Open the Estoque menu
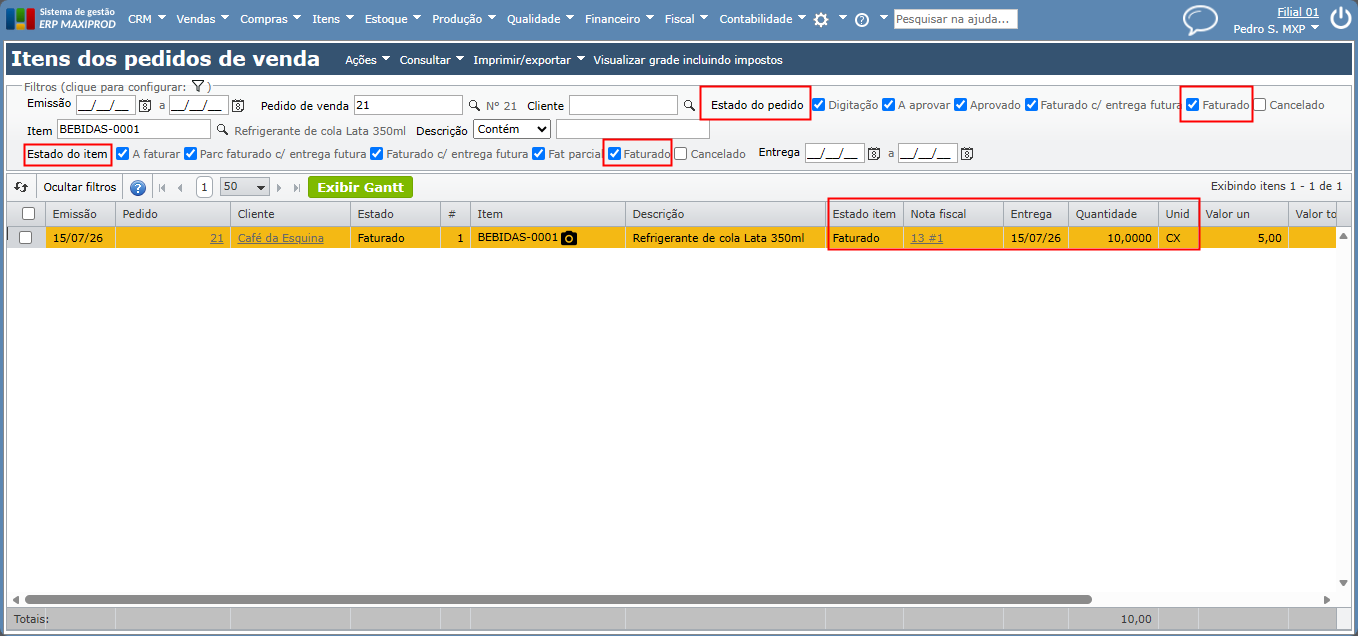1358x636 pixels. 392,19
